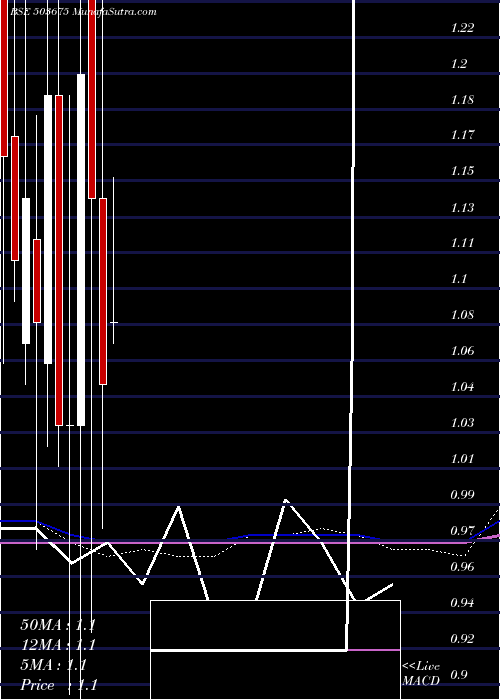The width and height of the screenshot is (500, 700).
Task: Click the 1.01 price axis label
Action: [x=462, y=459]
